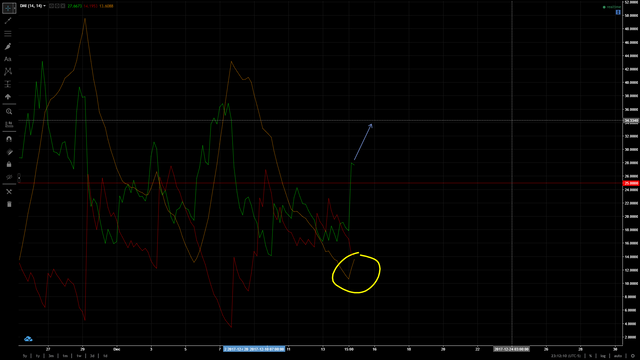Open the timezone clock (UTC-5) menu
Image resolution: width=640 pixels, height=360 pixels.
coord(566,356)
